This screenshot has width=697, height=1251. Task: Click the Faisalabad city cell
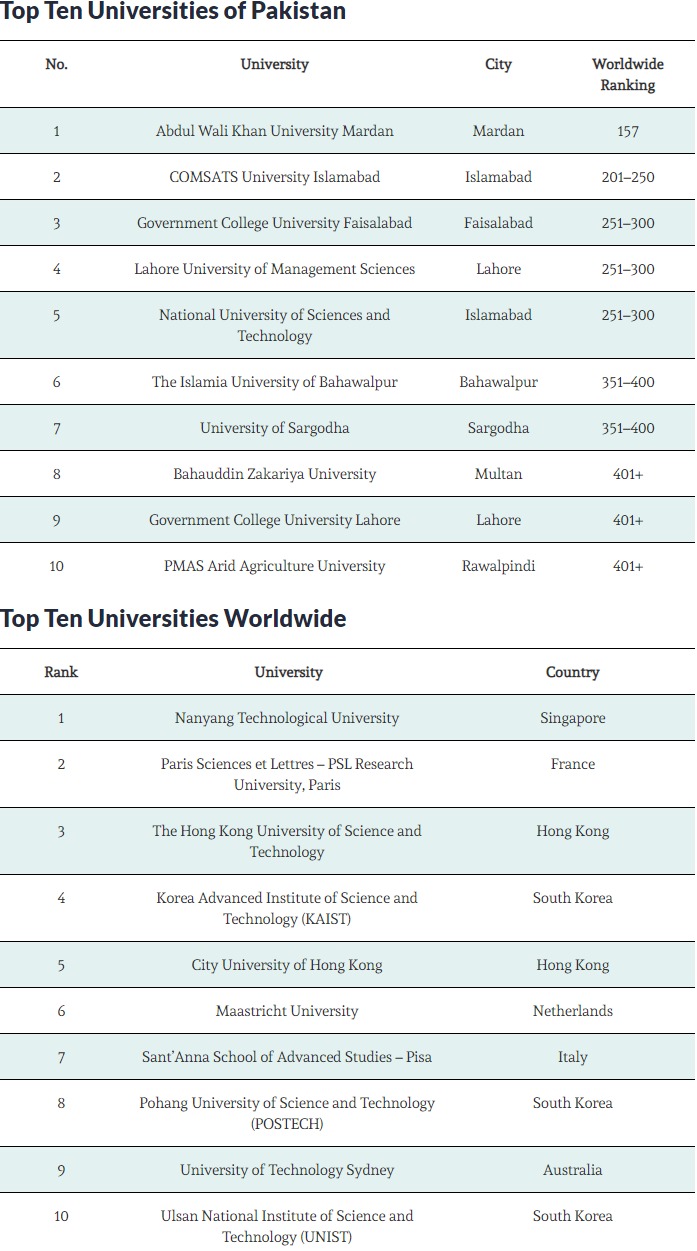(x=498, y=223)
